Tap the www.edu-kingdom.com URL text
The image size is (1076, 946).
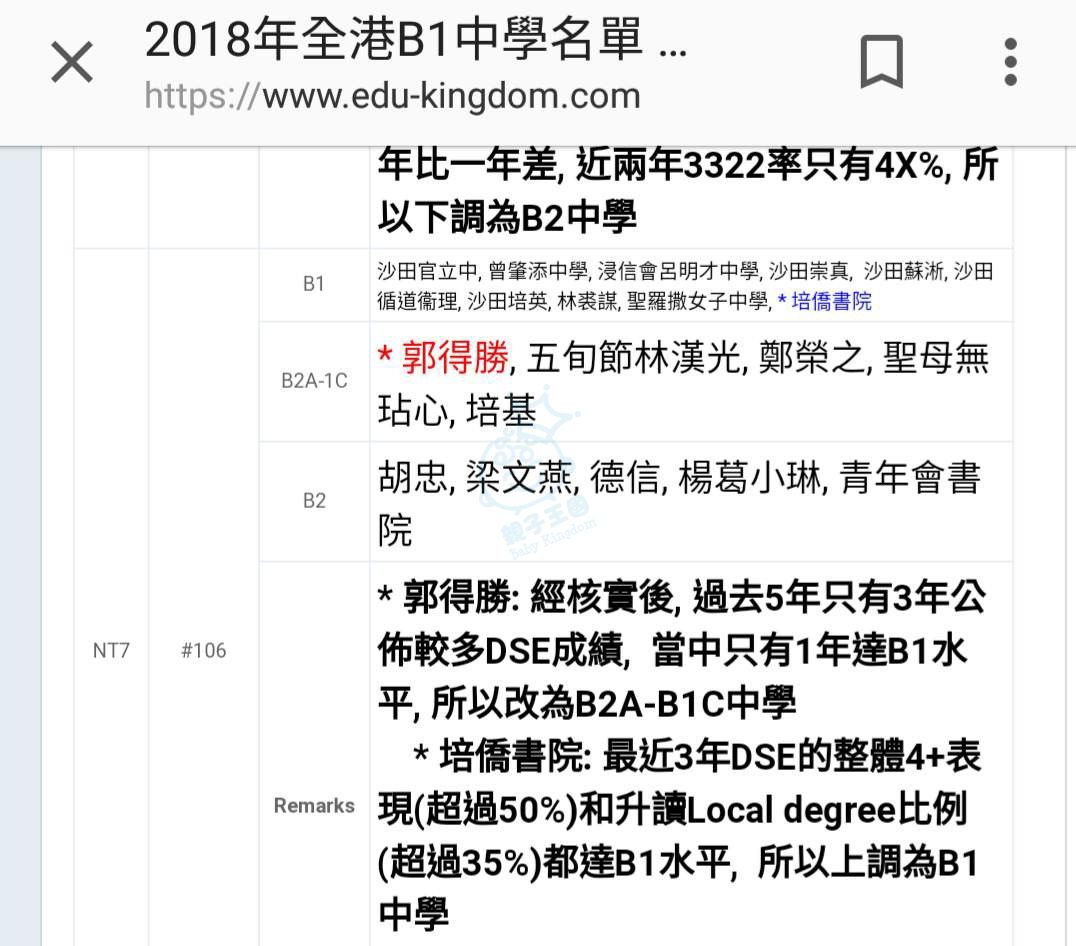coord(450,96)
